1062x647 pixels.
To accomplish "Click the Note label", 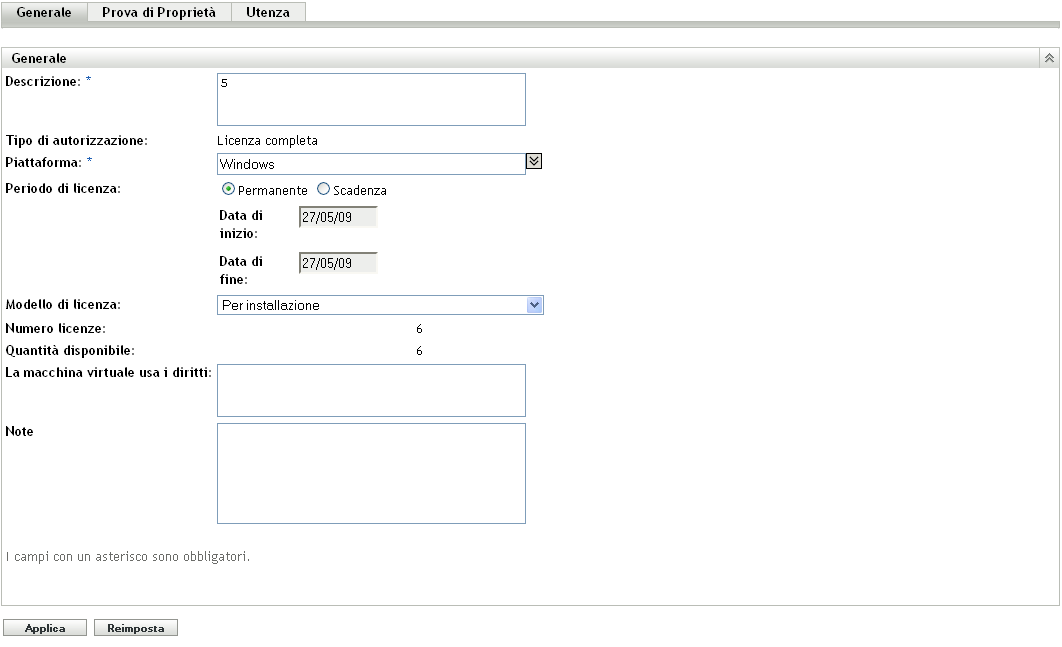I will tap(19, 432).
